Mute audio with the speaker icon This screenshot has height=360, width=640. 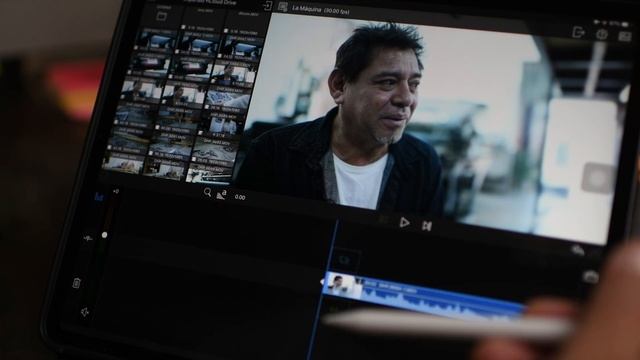(x=85, y=312)
